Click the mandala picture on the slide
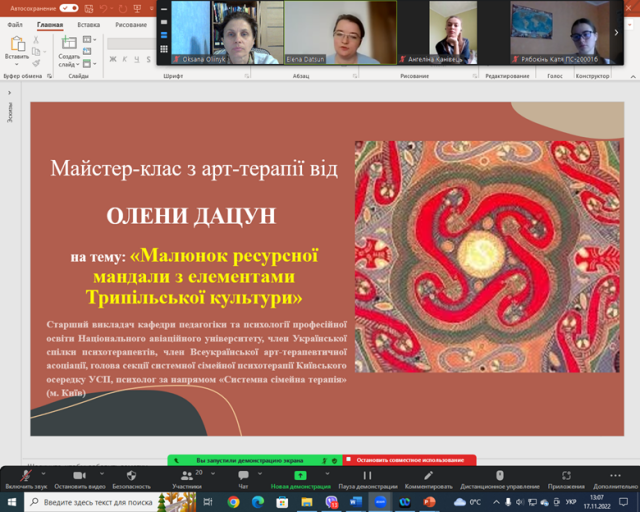The width and height of the screenshot is (640, 512). [487, 256]
